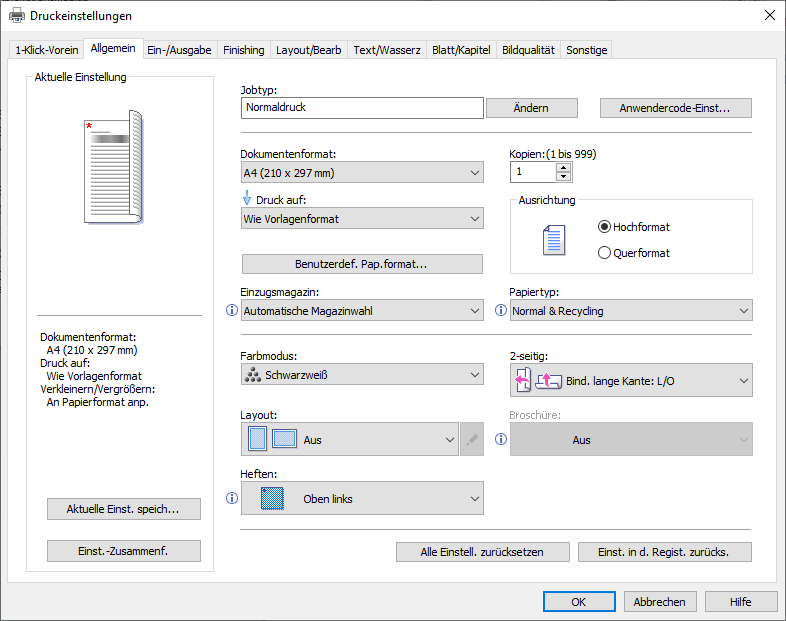Click the page orientation preview icon
This screenshot has height=621, width=786.
553,240
